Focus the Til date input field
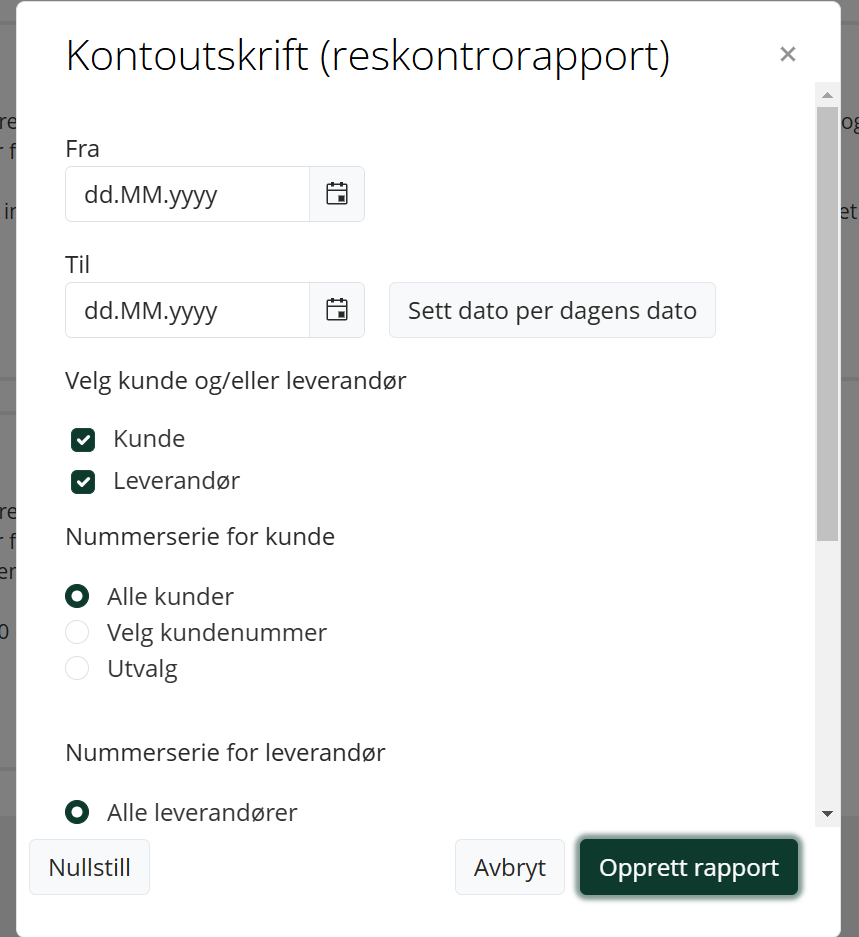The image size is (859, 937). [x=187, y=310]
